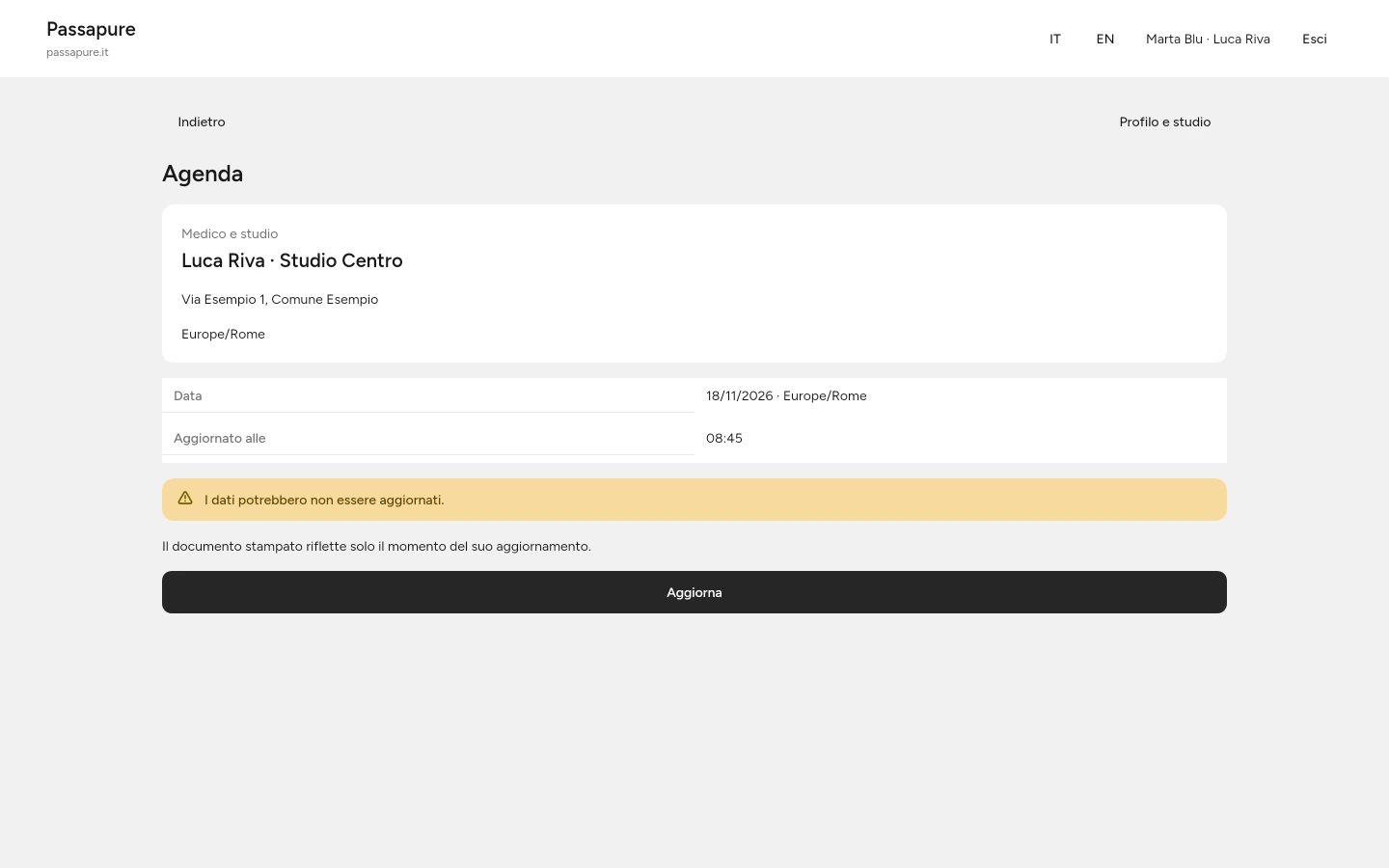The height and width of the screenshot is (868, 1389).
Task: Click the warning text about outdated data
Action: [324, 500]
